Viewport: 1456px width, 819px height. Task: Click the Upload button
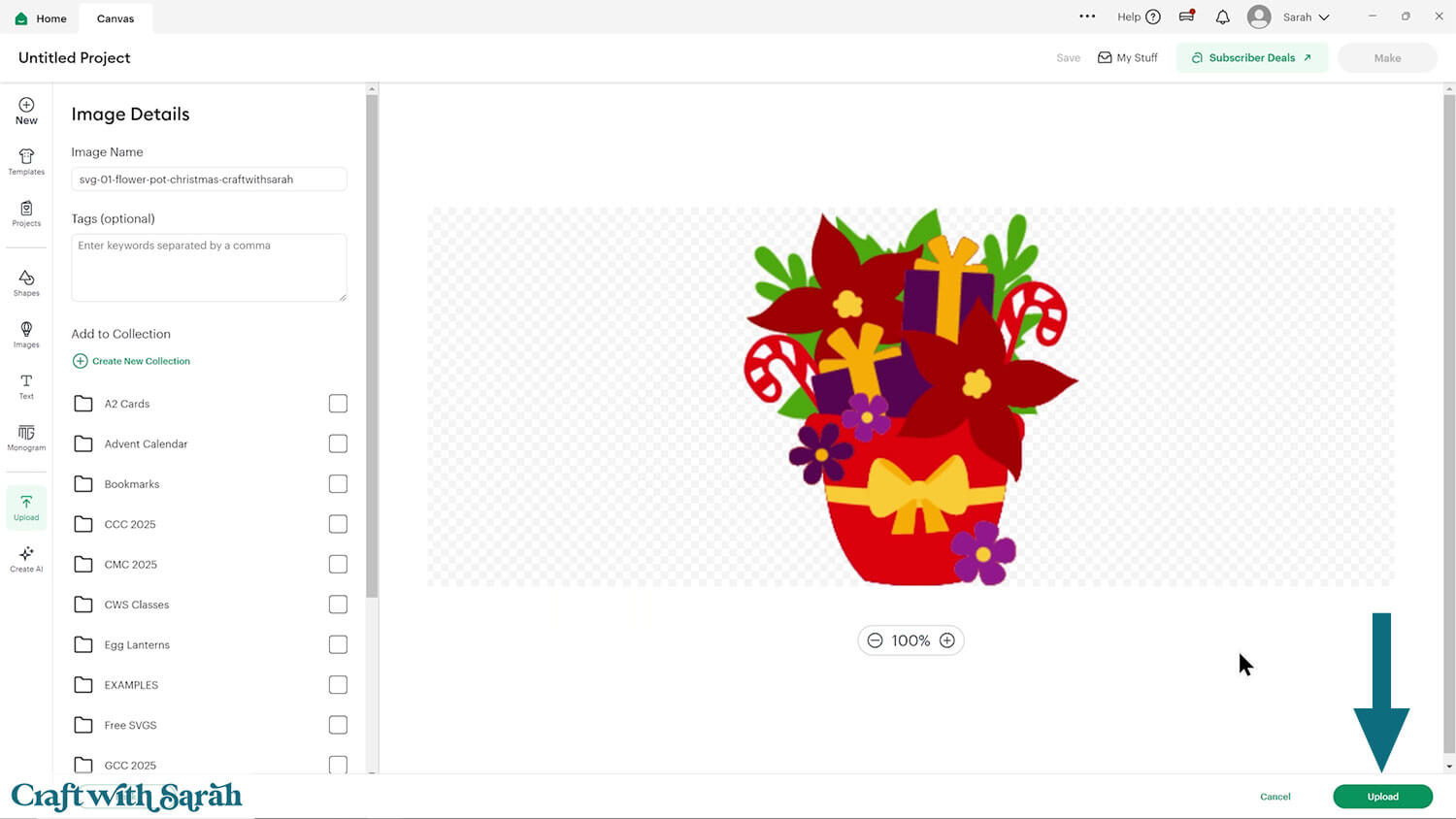click(1383, 797)
